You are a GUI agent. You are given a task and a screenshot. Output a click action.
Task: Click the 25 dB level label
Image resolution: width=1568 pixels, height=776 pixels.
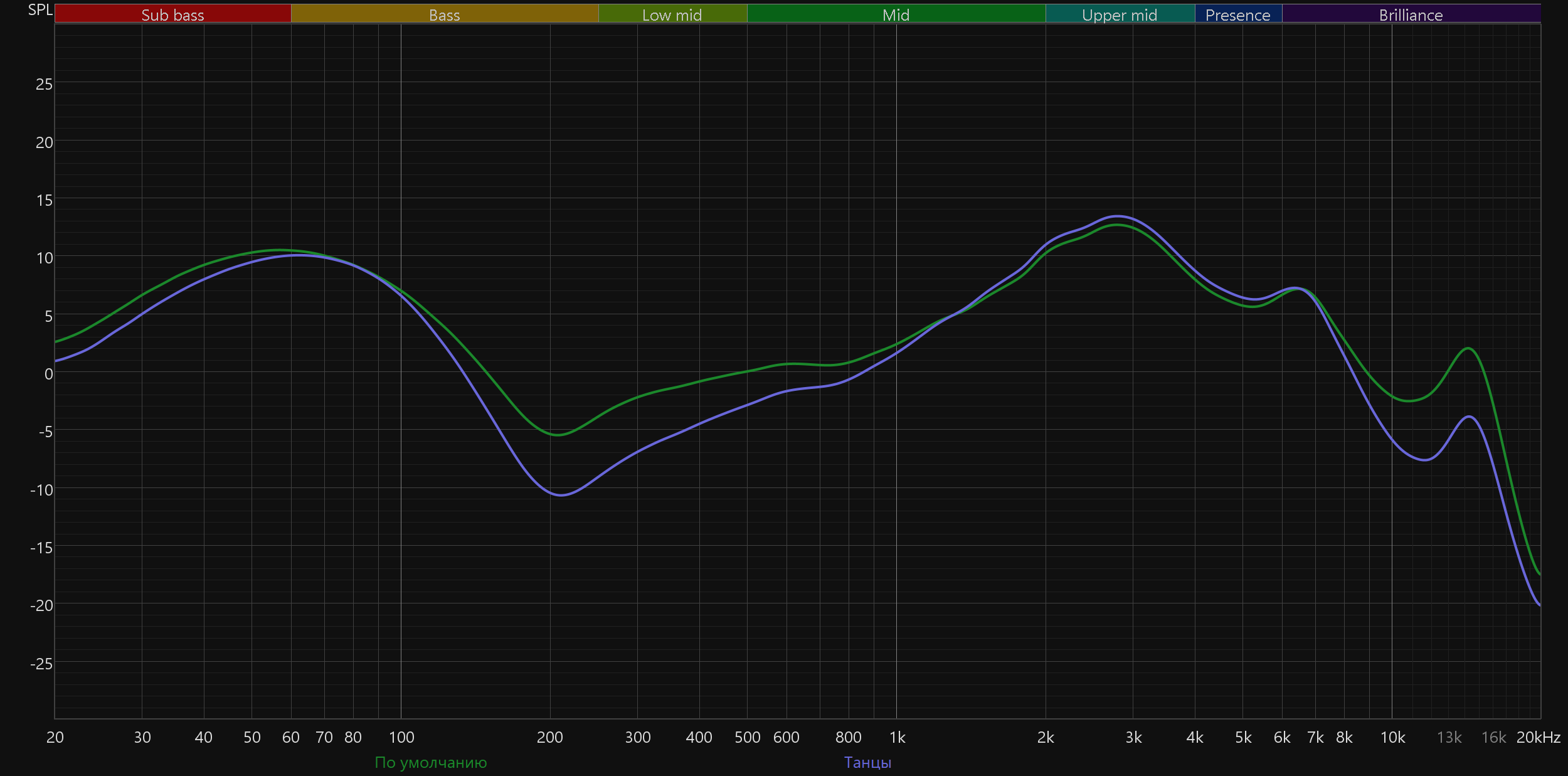44,84
